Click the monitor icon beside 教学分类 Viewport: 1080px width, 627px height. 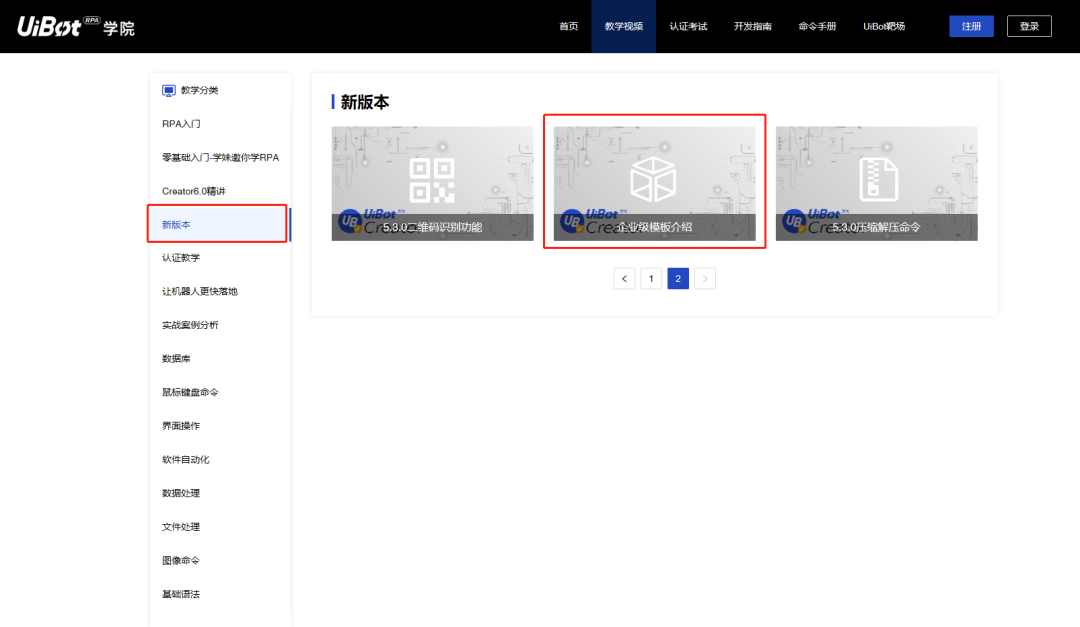tap(169, 90)
